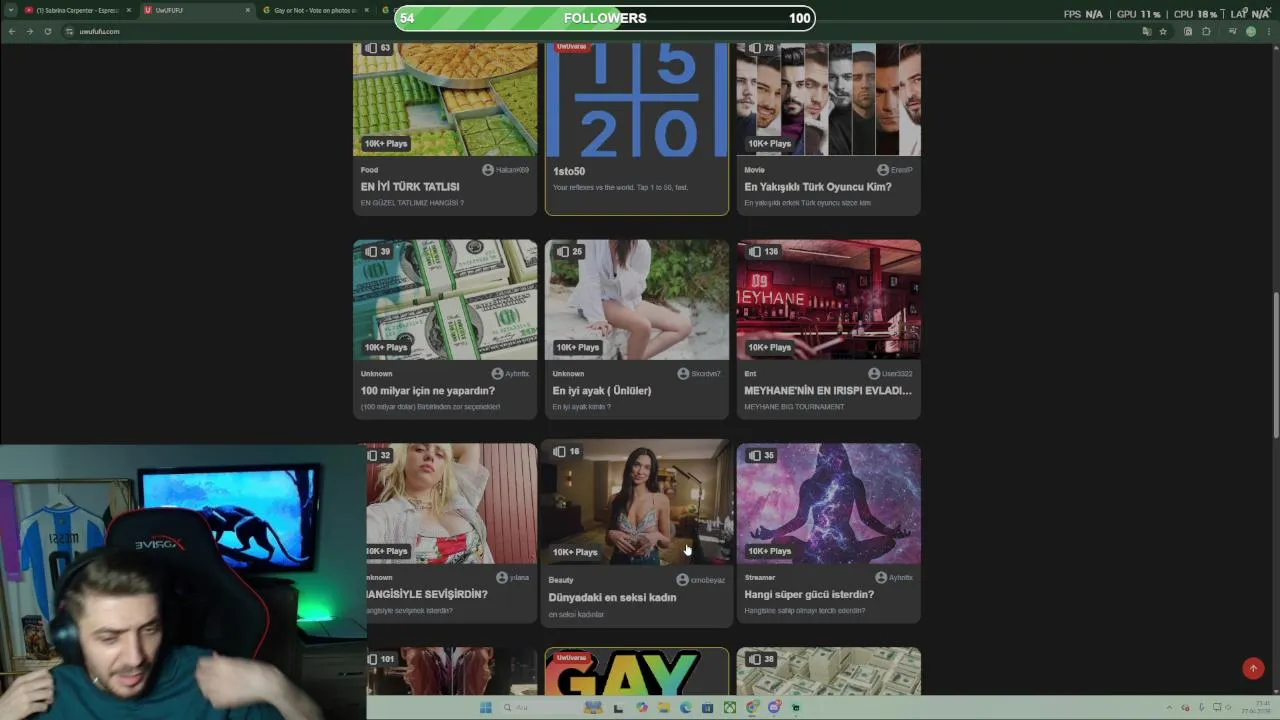Open the EN İYİ TÜRK TATLISI game

point(410,187)
